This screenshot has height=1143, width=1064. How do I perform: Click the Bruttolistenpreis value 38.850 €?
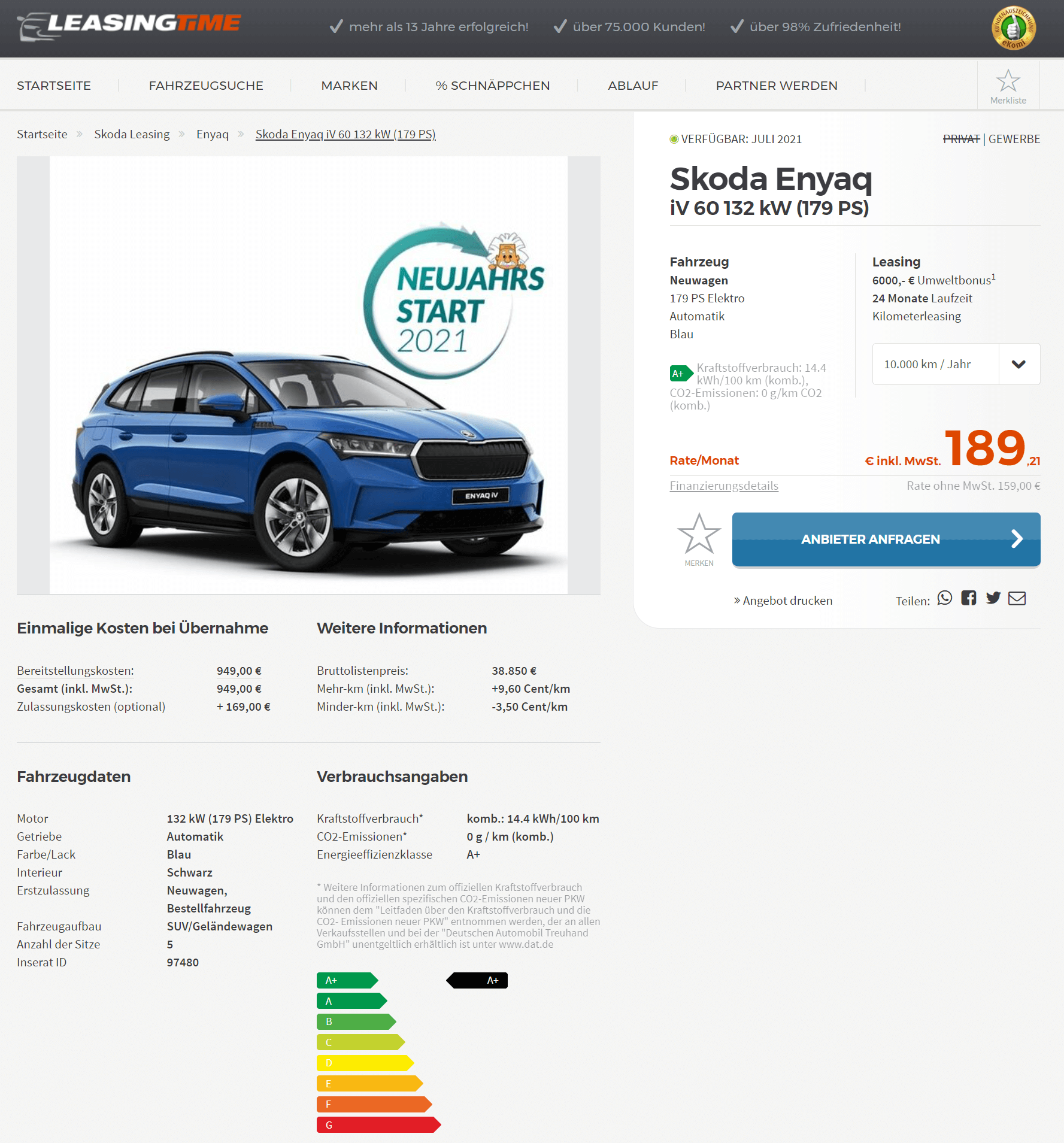514,671
